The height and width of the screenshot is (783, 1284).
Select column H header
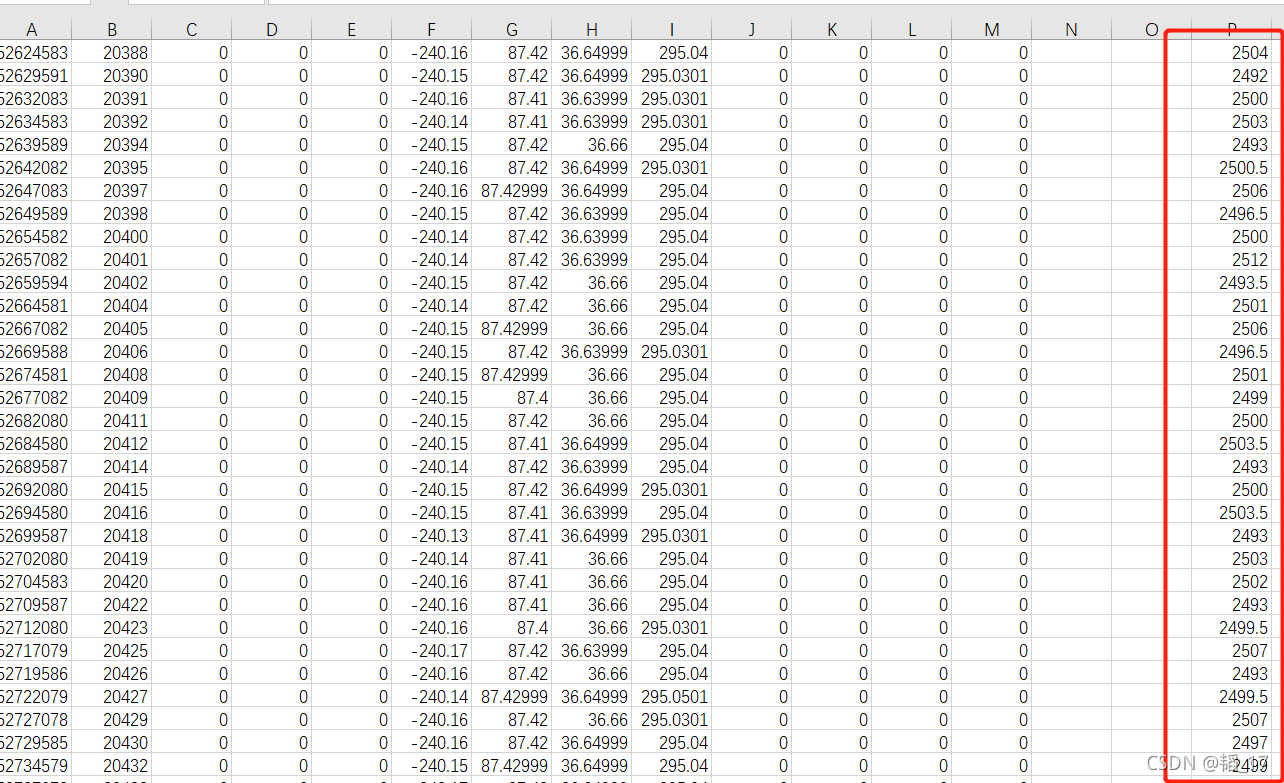[x=591, y=30]
